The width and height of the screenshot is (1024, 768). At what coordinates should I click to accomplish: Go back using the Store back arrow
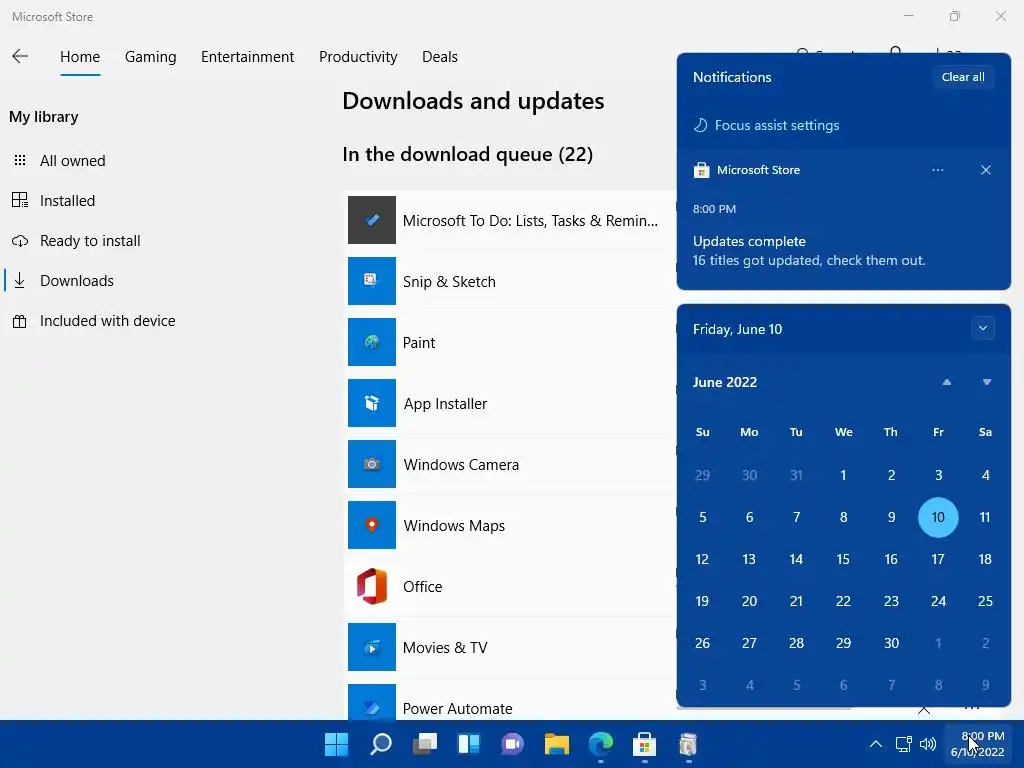[x=20, y=56]
